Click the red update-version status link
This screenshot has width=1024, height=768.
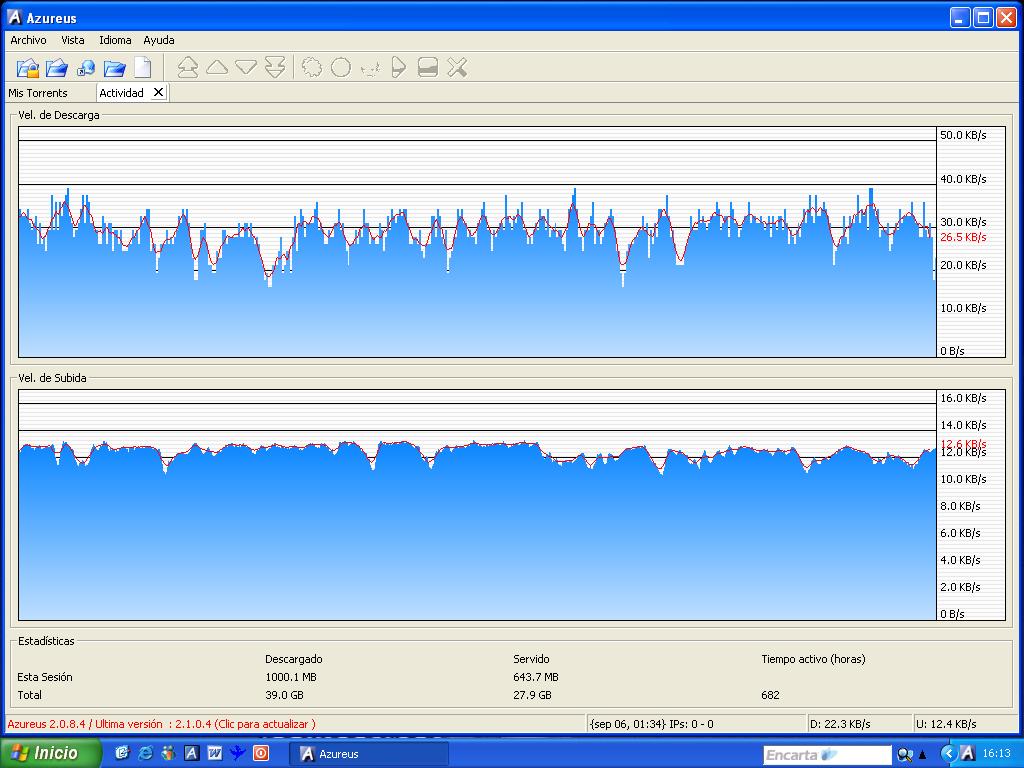[161, 724]
